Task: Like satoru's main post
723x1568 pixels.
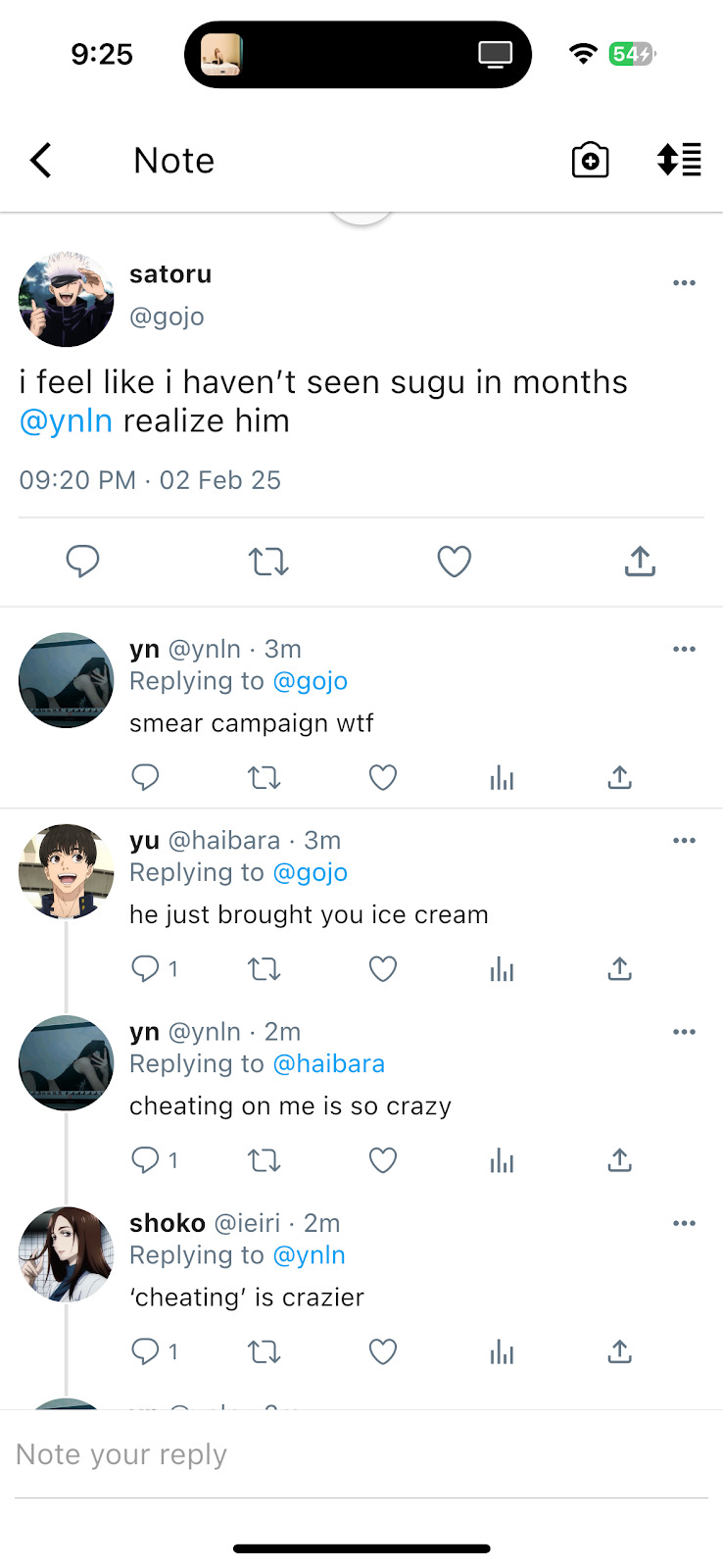Action: (x=454, y=562)
